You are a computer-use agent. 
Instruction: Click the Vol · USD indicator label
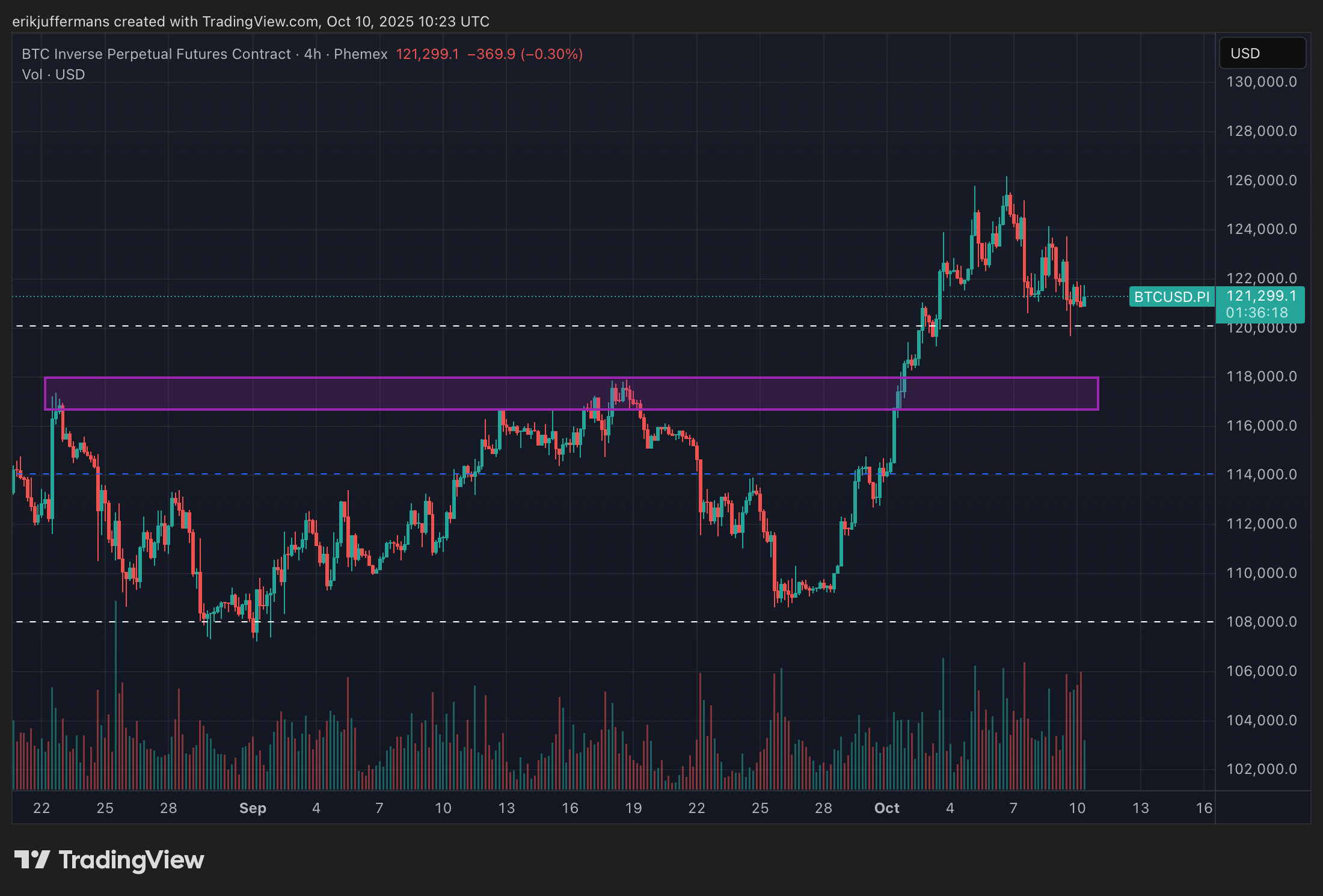point(54,75)
